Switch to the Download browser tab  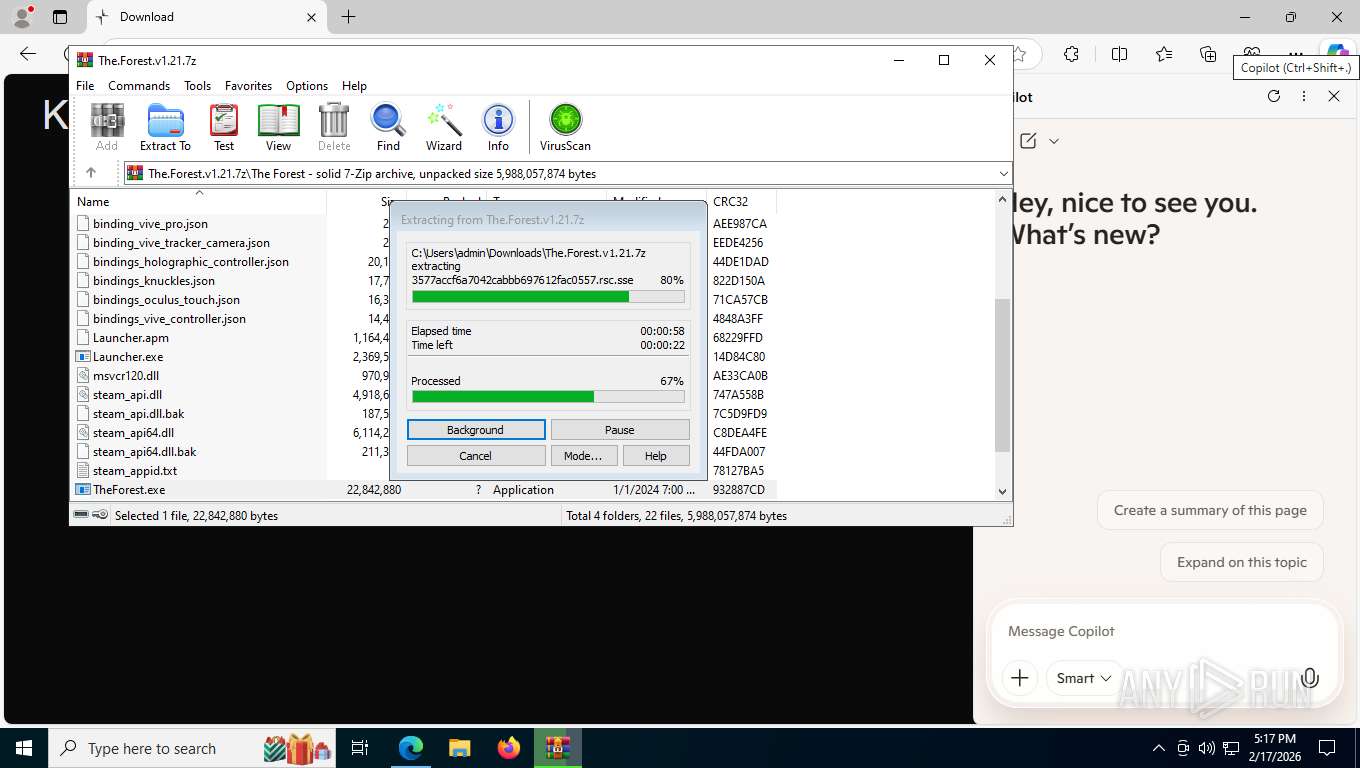(x=205, y=17)
